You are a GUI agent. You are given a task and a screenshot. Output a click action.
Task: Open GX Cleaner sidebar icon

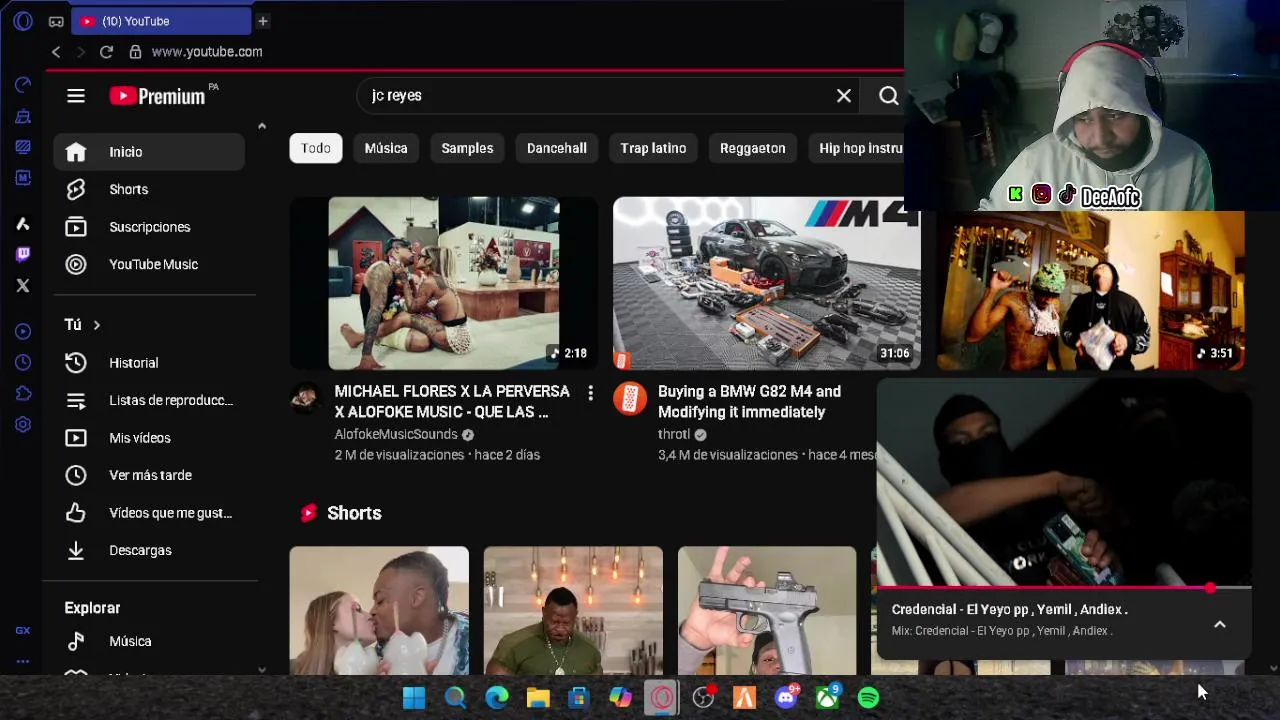[x=23, y=116]
